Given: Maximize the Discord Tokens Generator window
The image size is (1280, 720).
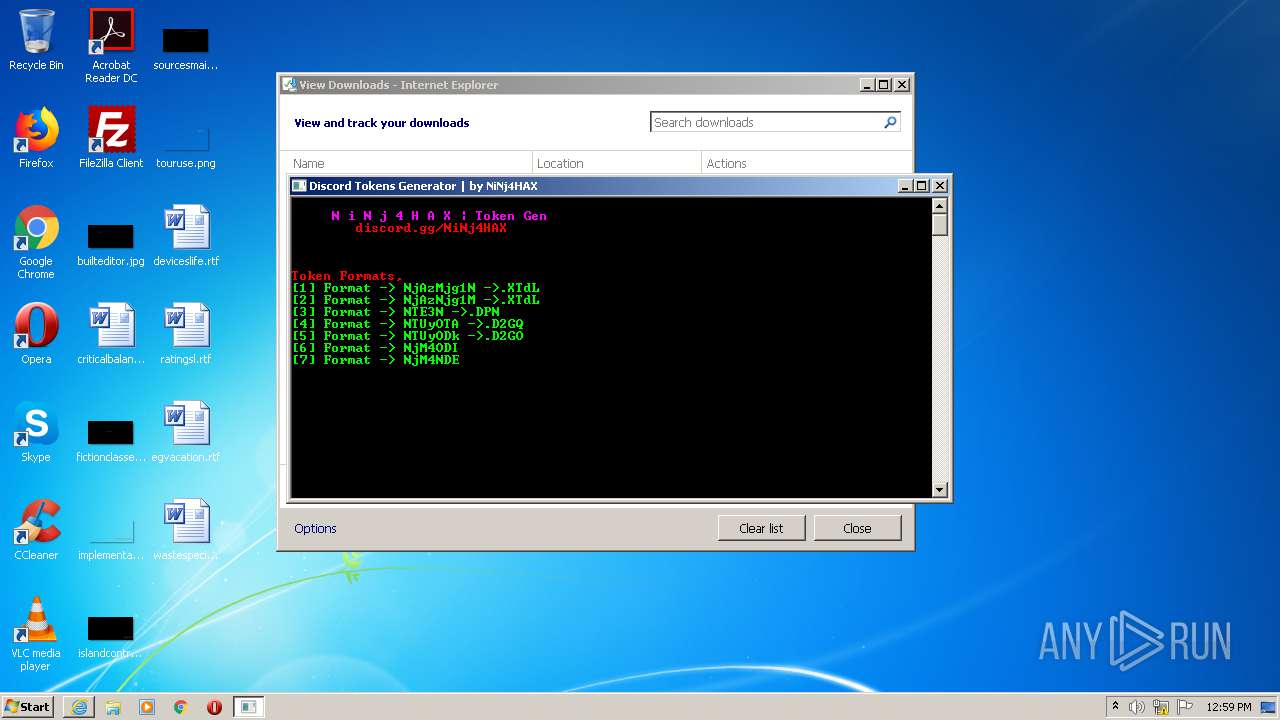Looking at the screenshot, I should (922, 185).
